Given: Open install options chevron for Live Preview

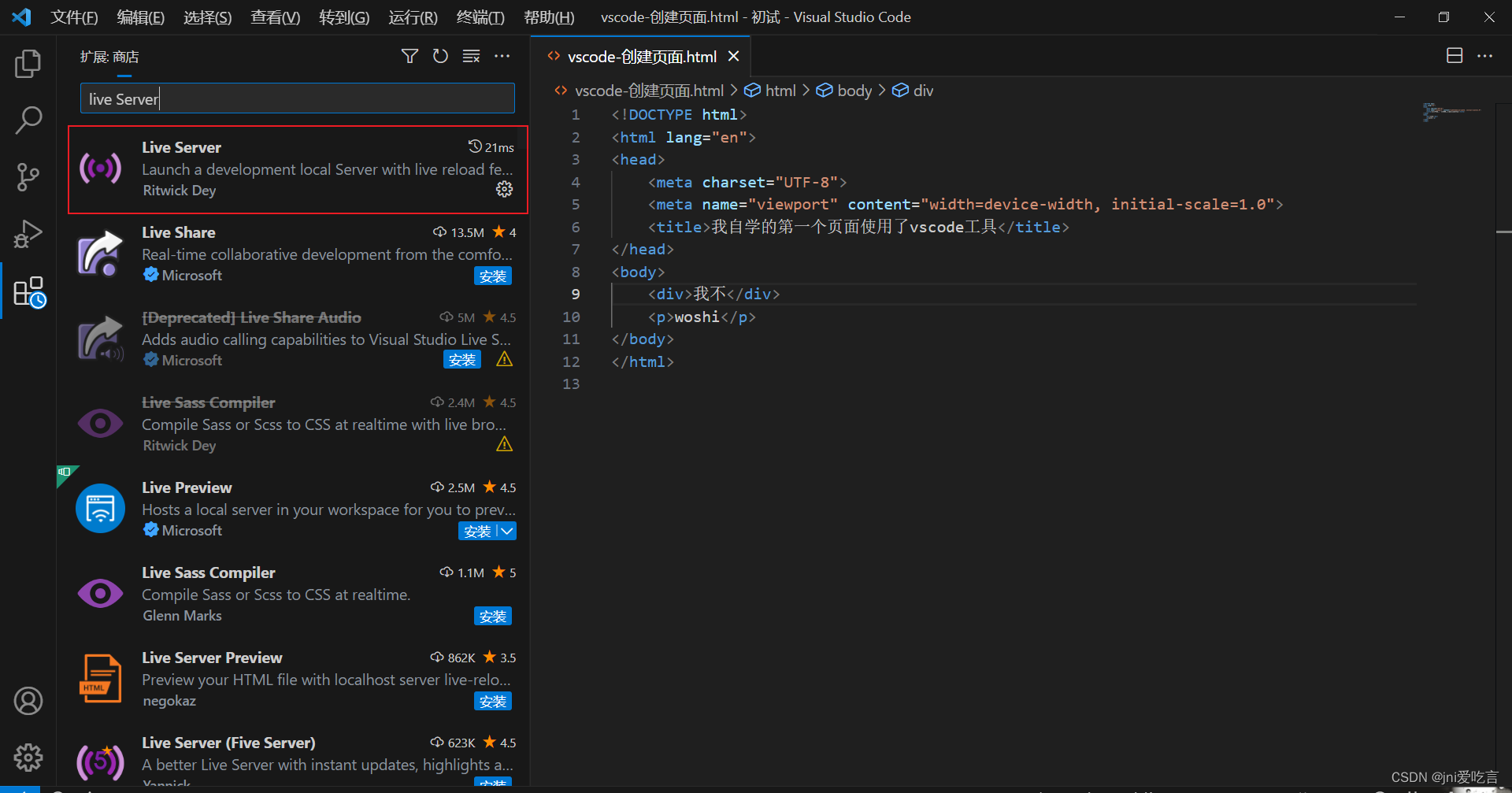Looking at the screenshot, I should click(506, 531).
